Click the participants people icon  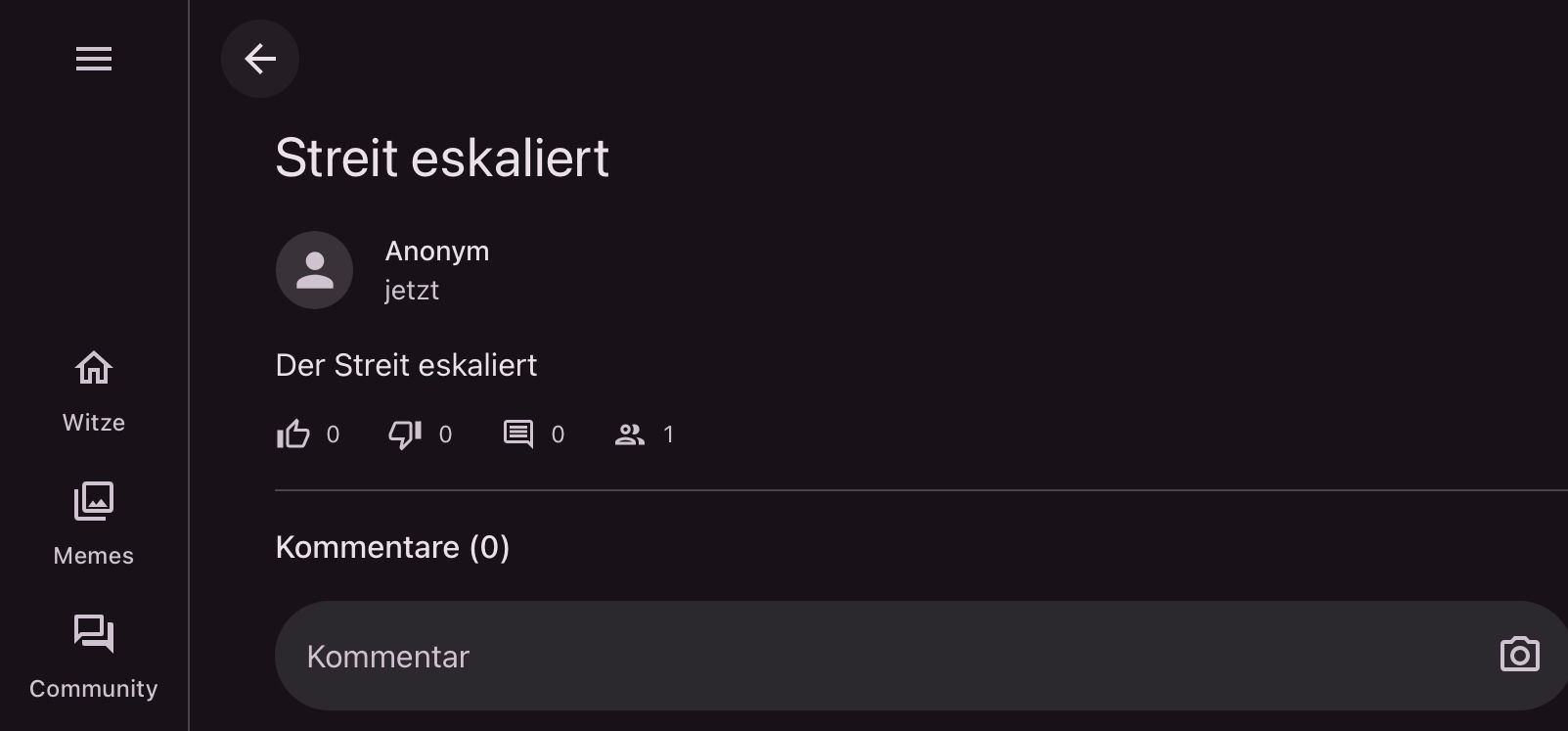click(629, 434)
